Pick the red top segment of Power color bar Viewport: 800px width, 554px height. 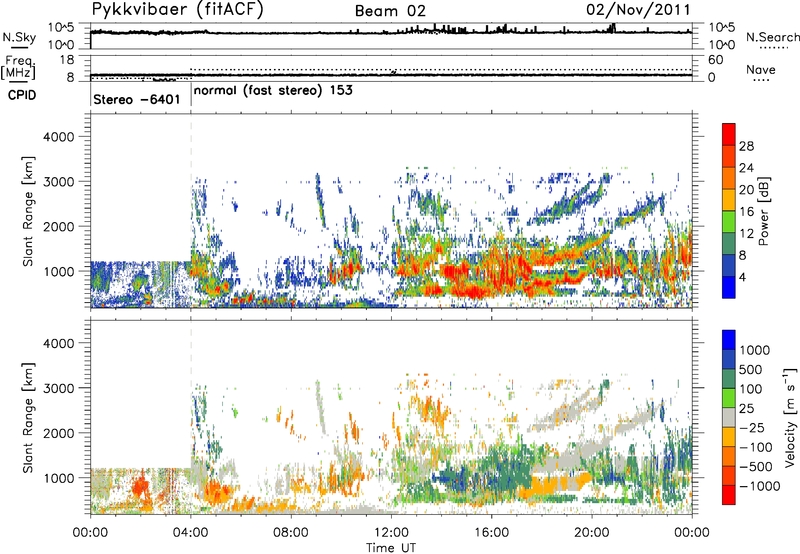click(729, 134)
